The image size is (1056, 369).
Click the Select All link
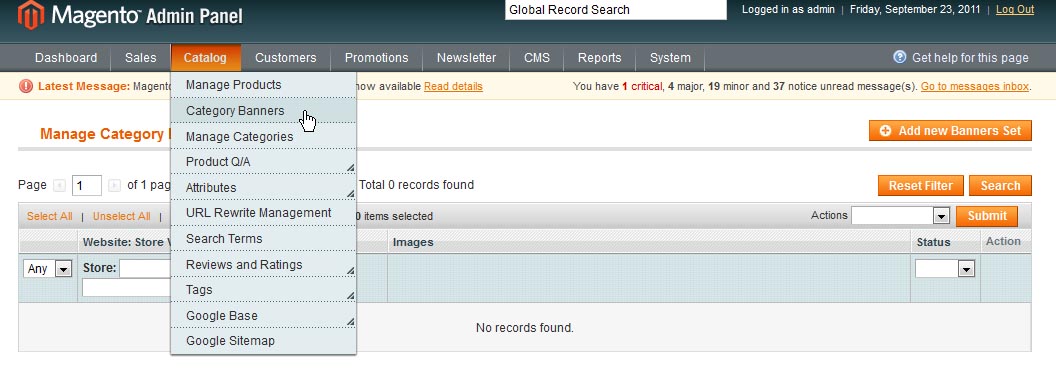click(x=49, y=216)
